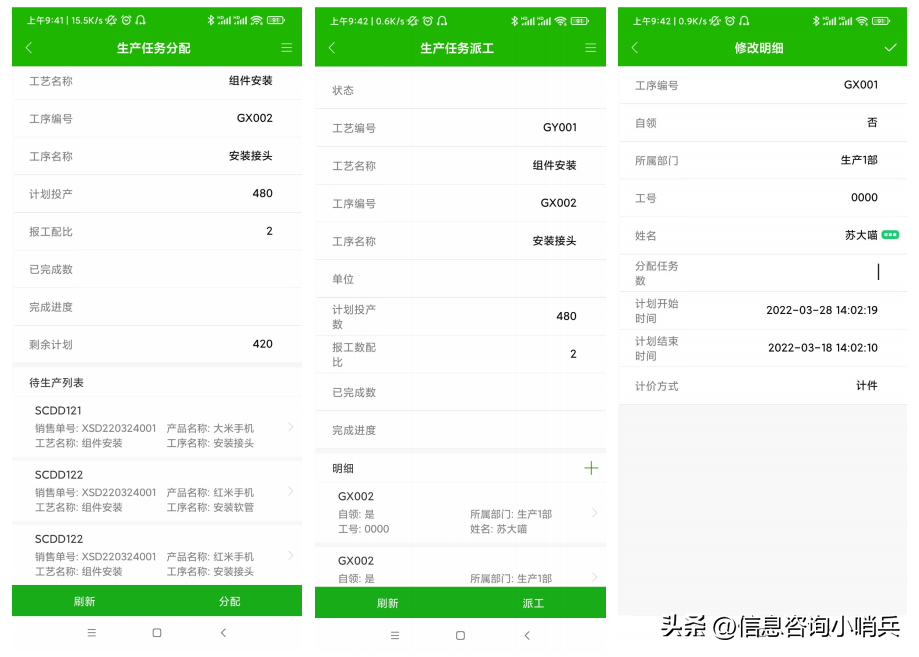
Task: Tap Android recents icon on 生产任务派工 screen
Action: click(x=395, y=635)
